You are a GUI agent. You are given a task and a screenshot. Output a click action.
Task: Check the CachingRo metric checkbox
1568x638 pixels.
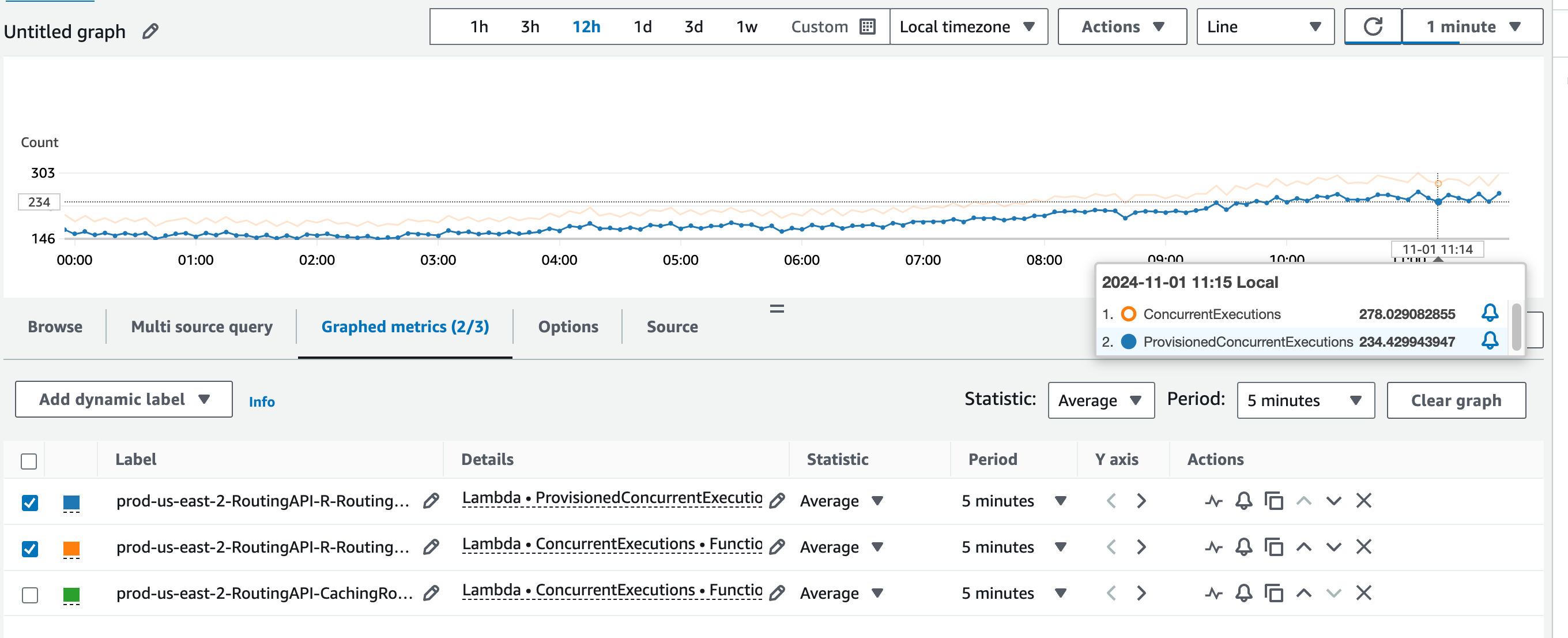(29, 595)
